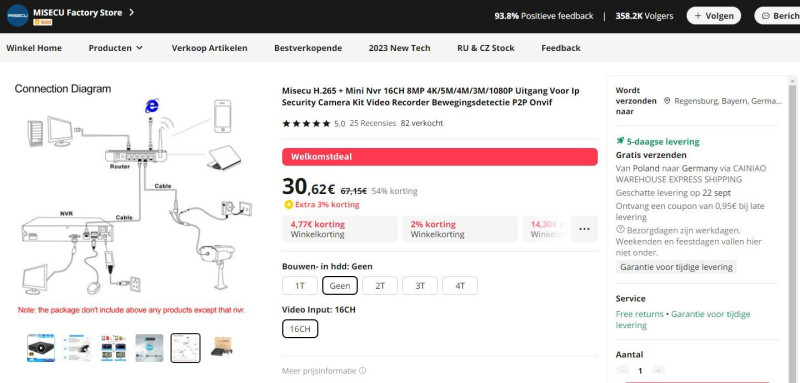This screenshot has width=800, height=383.
Task: Expand the Producten dropdown menu
Action: coord(116,48)
